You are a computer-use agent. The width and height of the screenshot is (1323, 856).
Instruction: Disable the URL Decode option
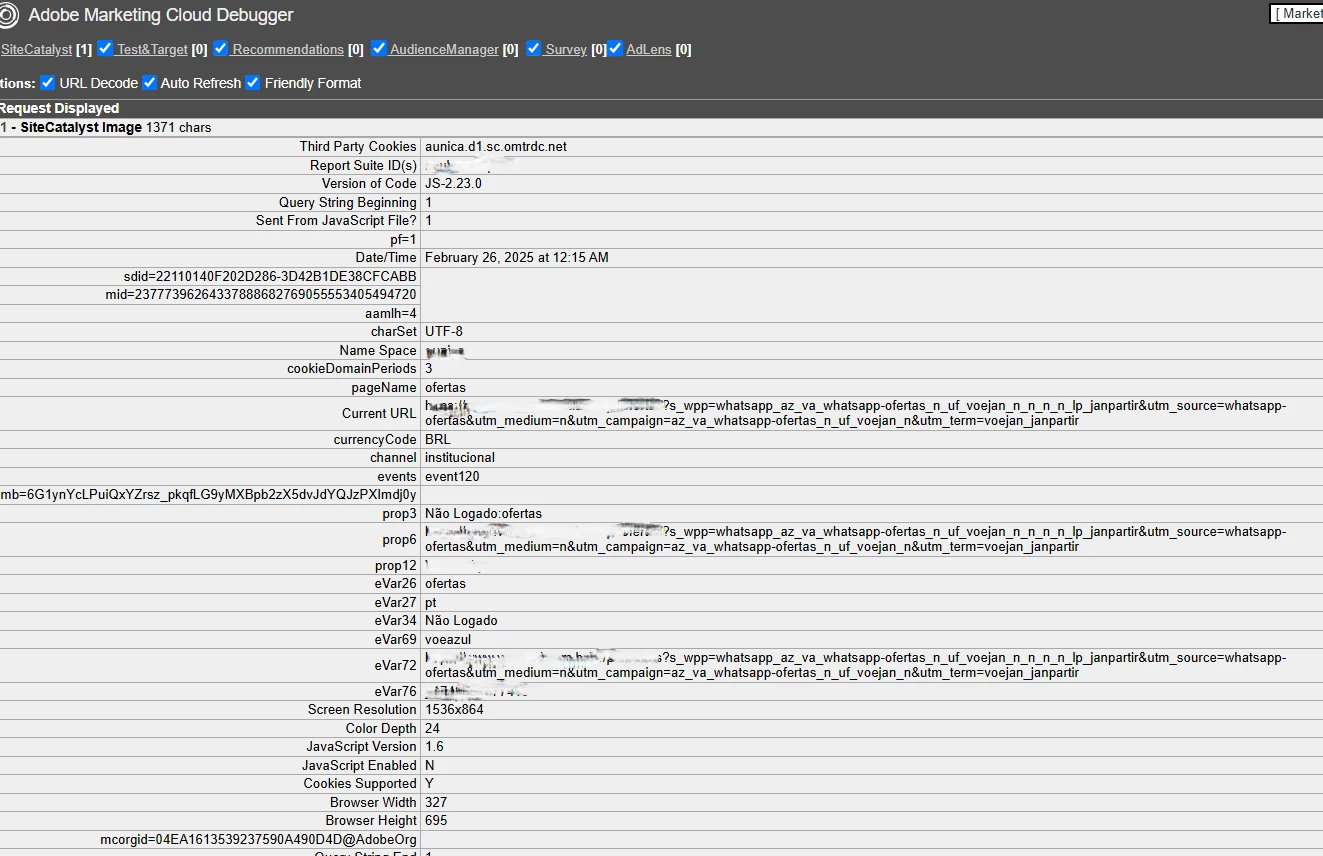click(x=47, y=82)
